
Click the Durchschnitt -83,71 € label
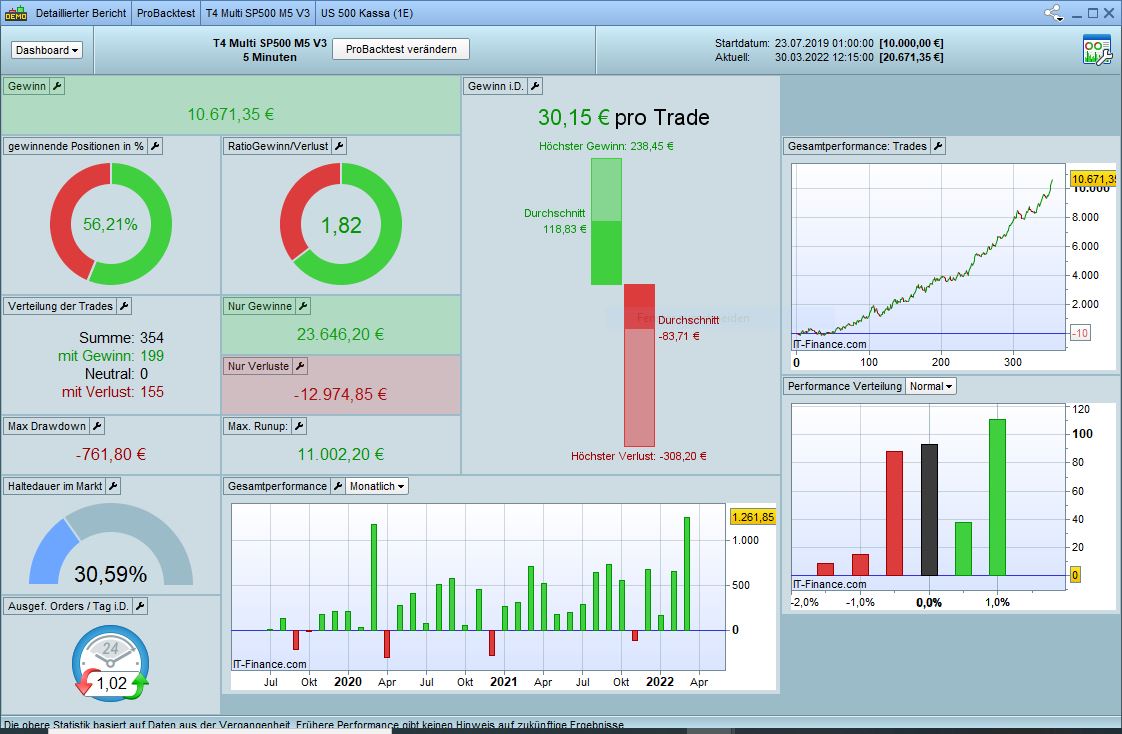point(688,328)
